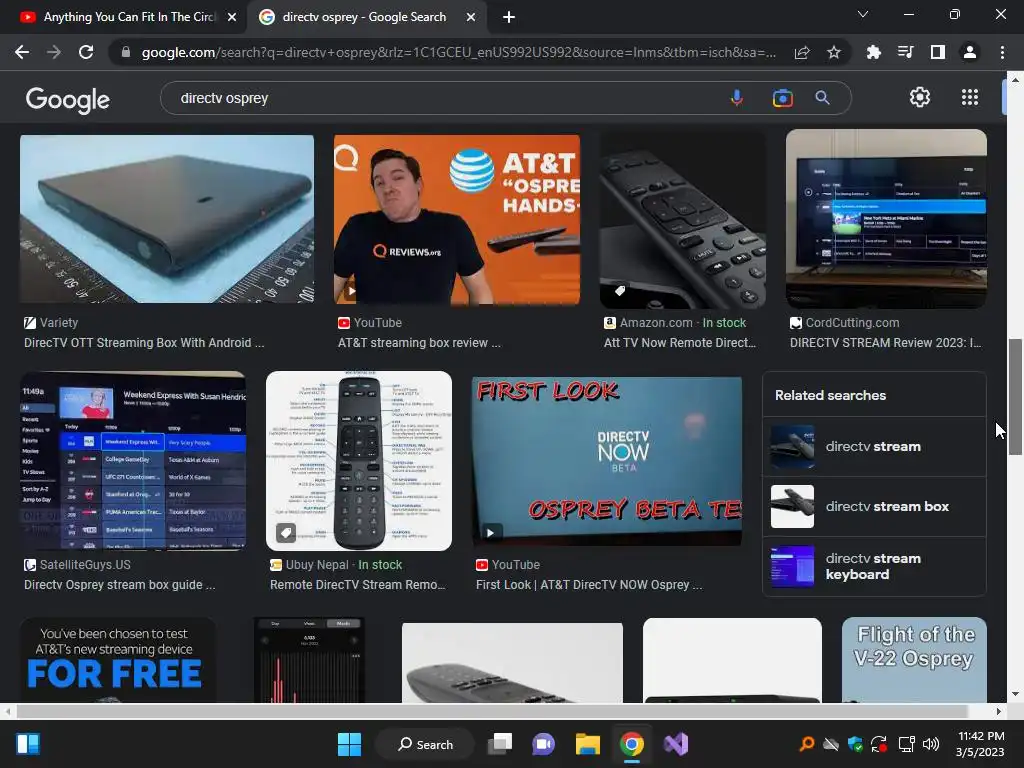Click the blue magnifier search button
Image resolution: width=1024 pixels, height=768 pixels.
click(x=822, y=98)
